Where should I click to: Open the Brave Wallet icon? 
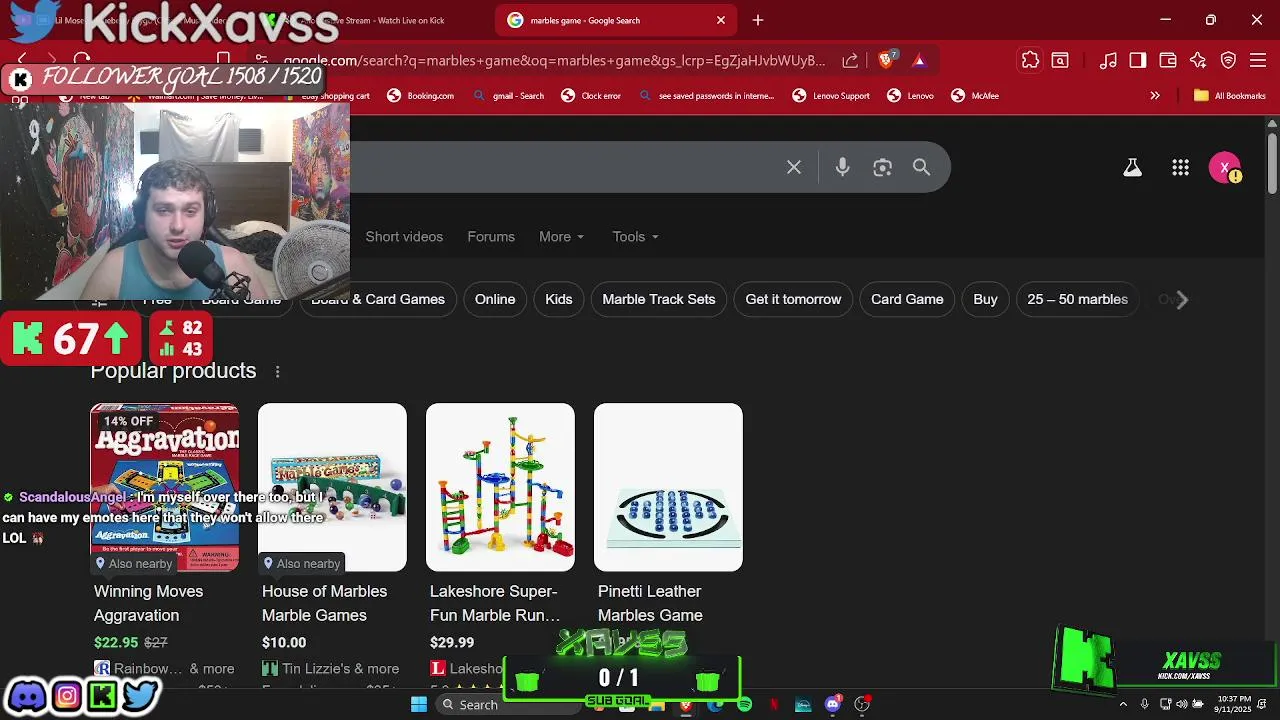click(x=1168, y=60)
